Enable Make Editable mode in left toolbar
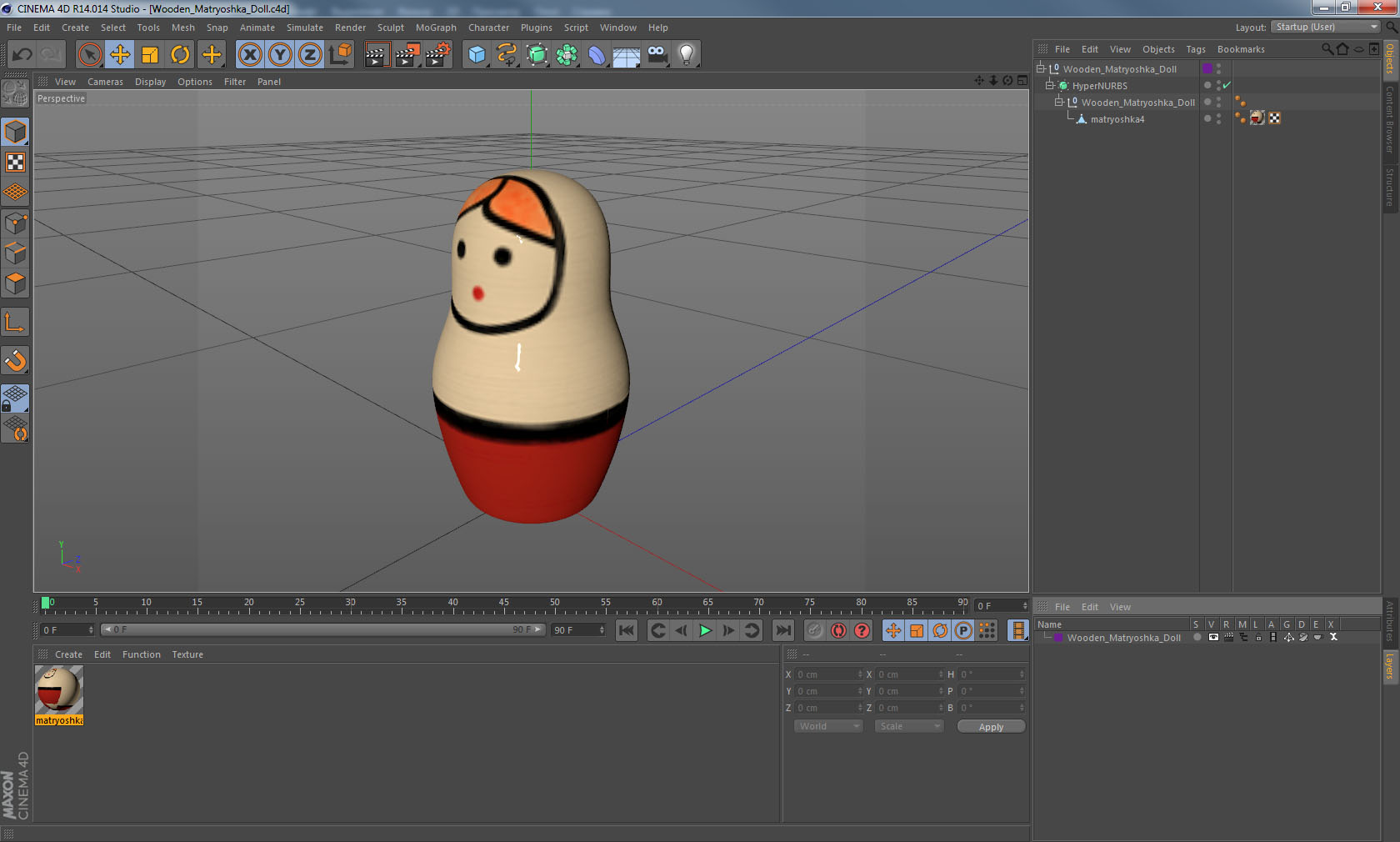The image size is (1400, 842). click(x=15, y=93)
